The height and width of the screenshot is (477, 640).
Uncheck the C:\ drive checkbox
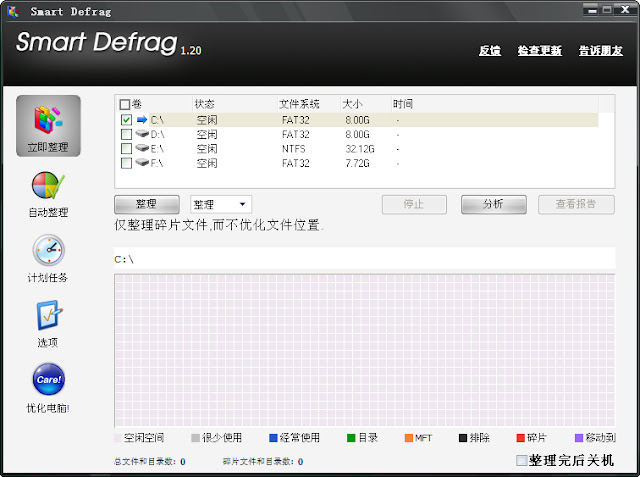(x=127, y=120)
